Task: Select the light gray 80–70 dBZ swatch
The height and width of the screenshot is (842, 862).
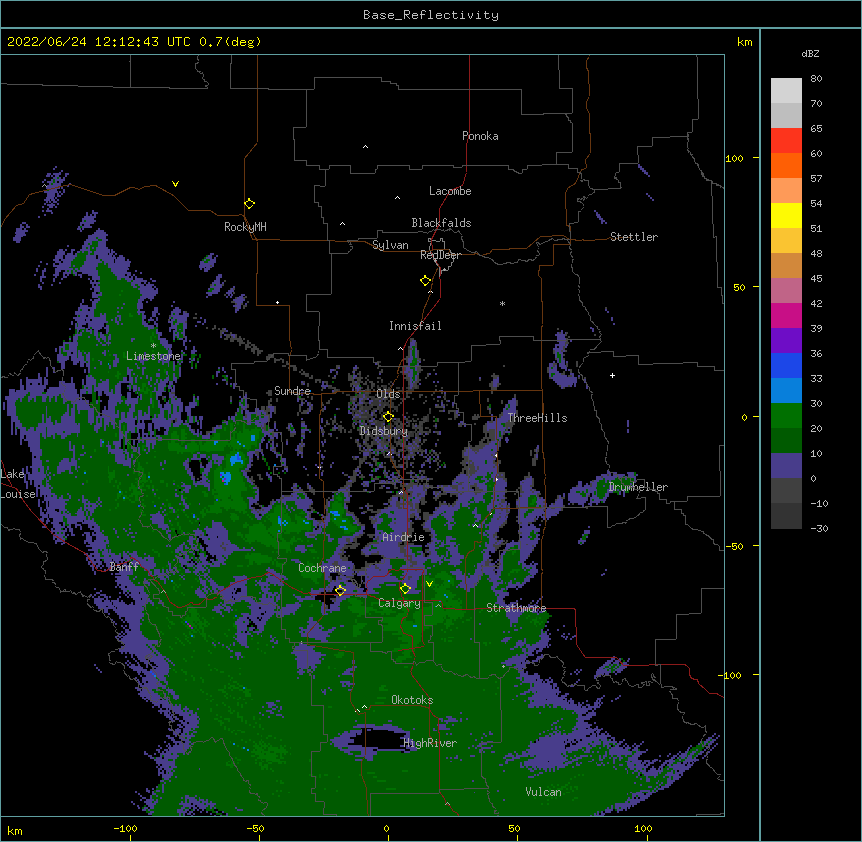Action: 786,91
